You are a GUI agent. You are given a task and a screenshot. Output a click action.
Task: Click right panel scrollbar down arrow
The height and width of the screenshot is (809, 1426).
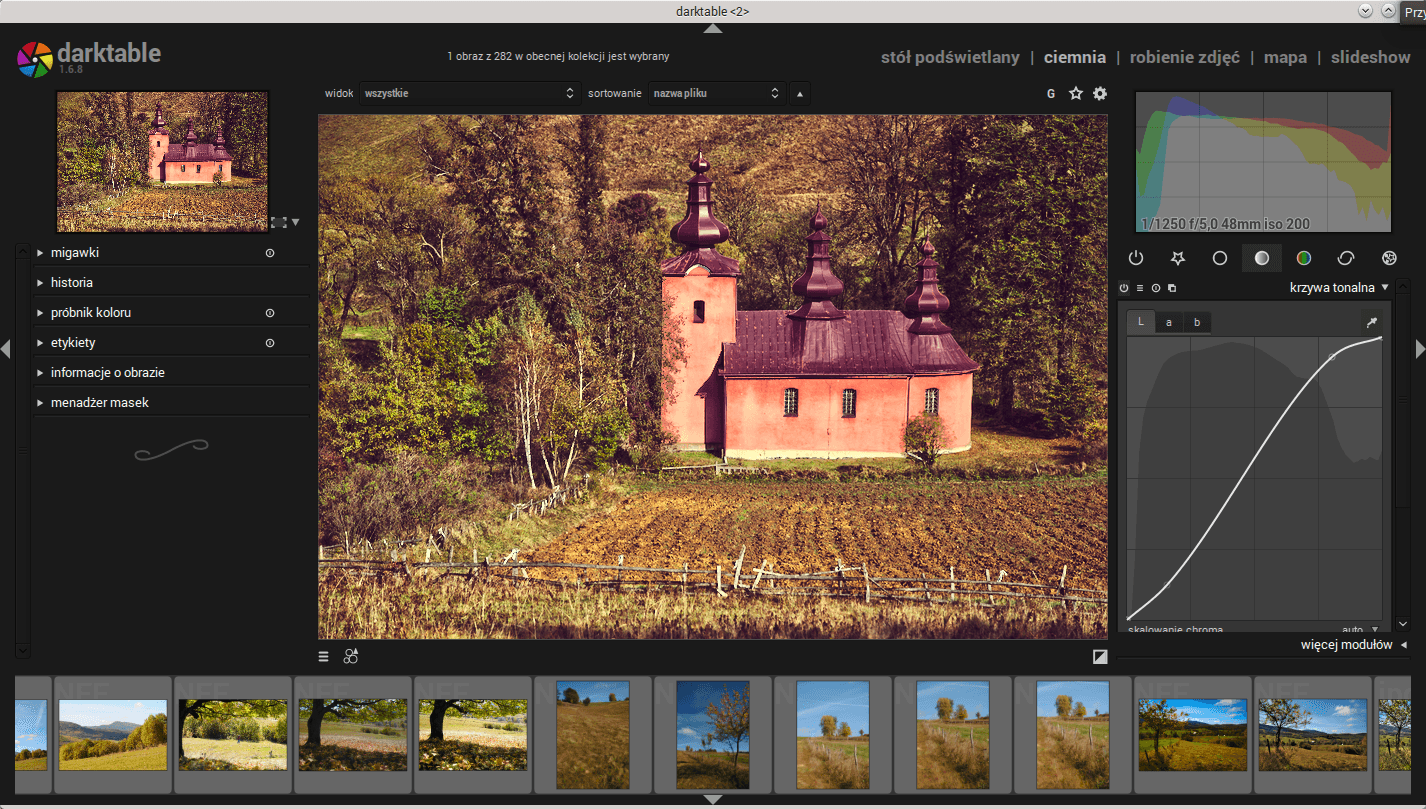tap(1403, 624)
